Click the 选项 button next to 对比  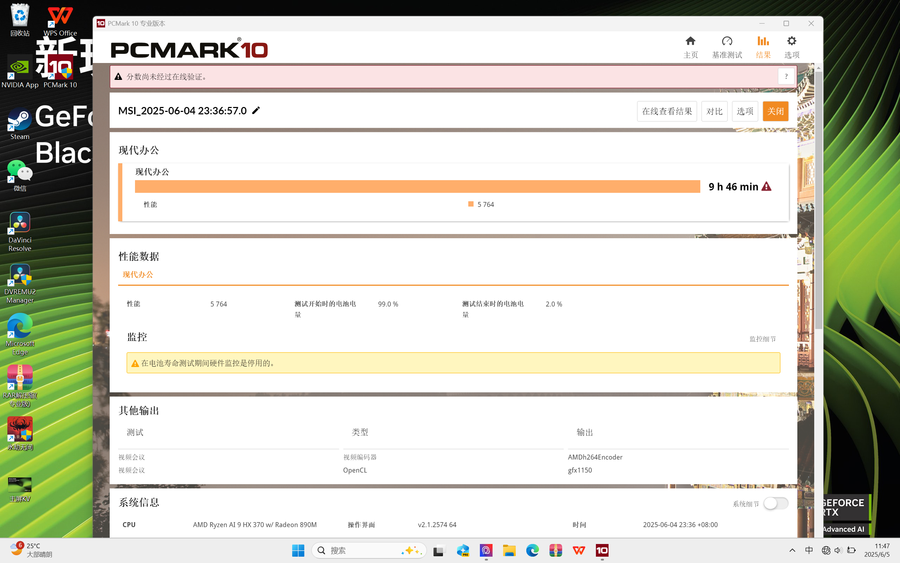tap(745, 111)
